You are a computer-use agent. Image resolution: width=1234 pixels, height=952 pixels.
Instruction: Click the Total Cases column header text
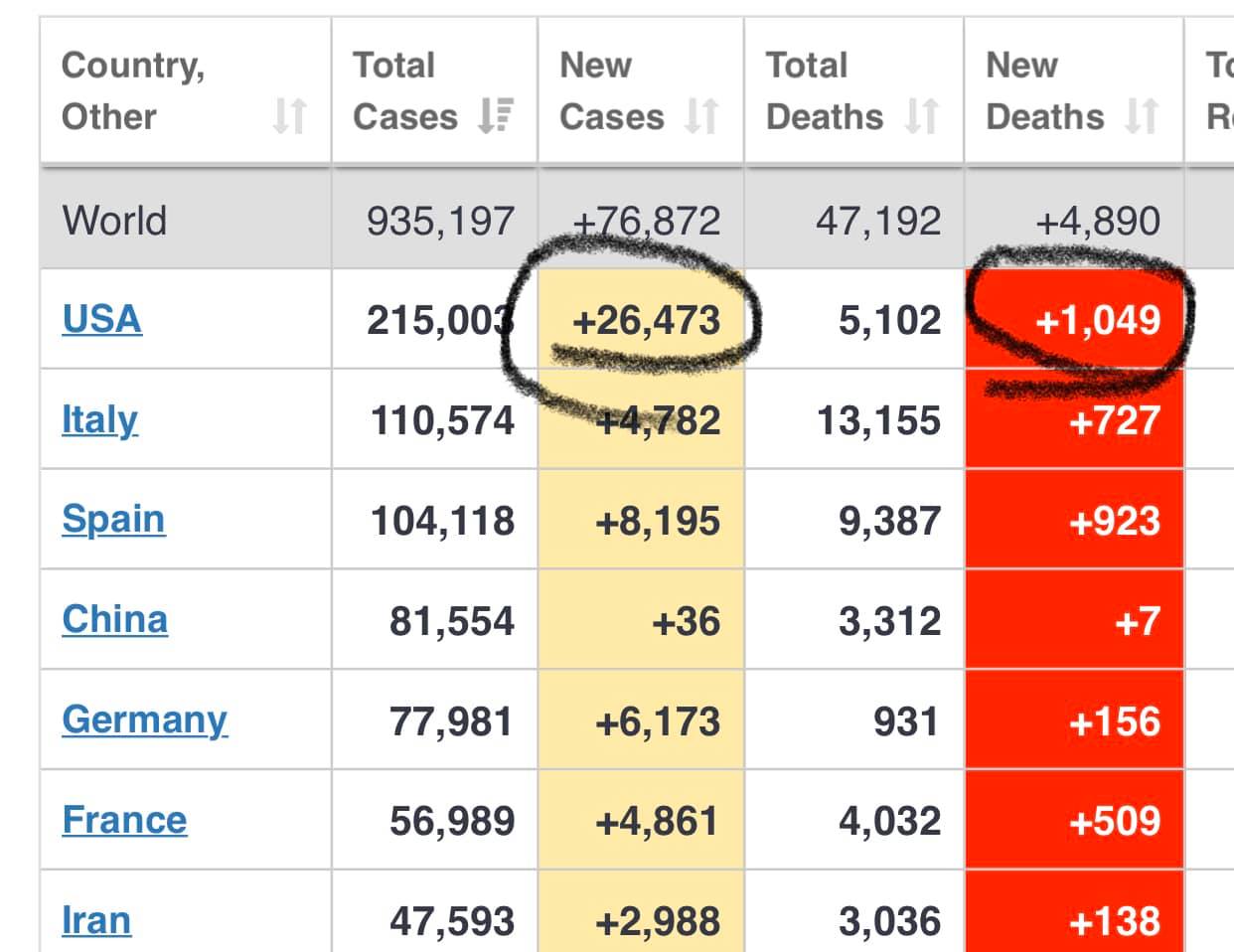[x=404, y=91]
